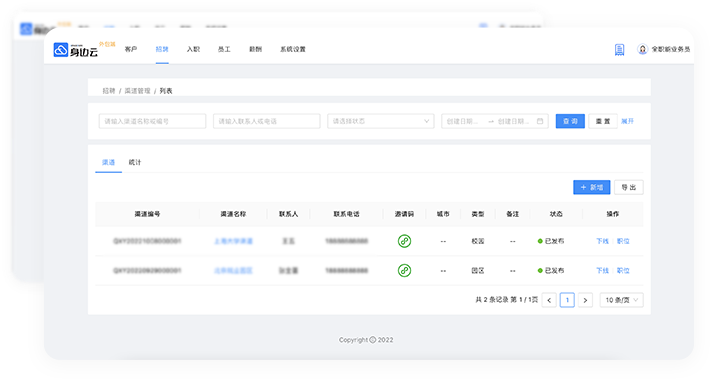710x379 pixels.
Task: Click 校园 type cell in first row
Action: coord(478,241)
